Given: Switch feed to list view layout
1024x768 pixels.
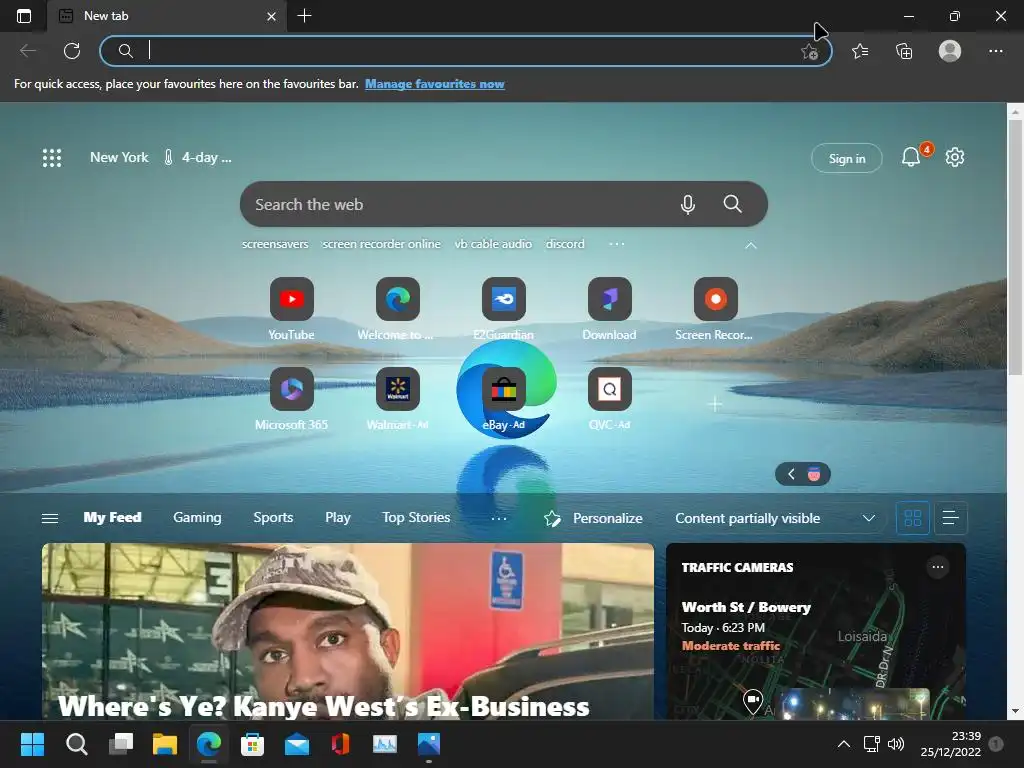Looking at the screenshot, I should coord(951,518).
